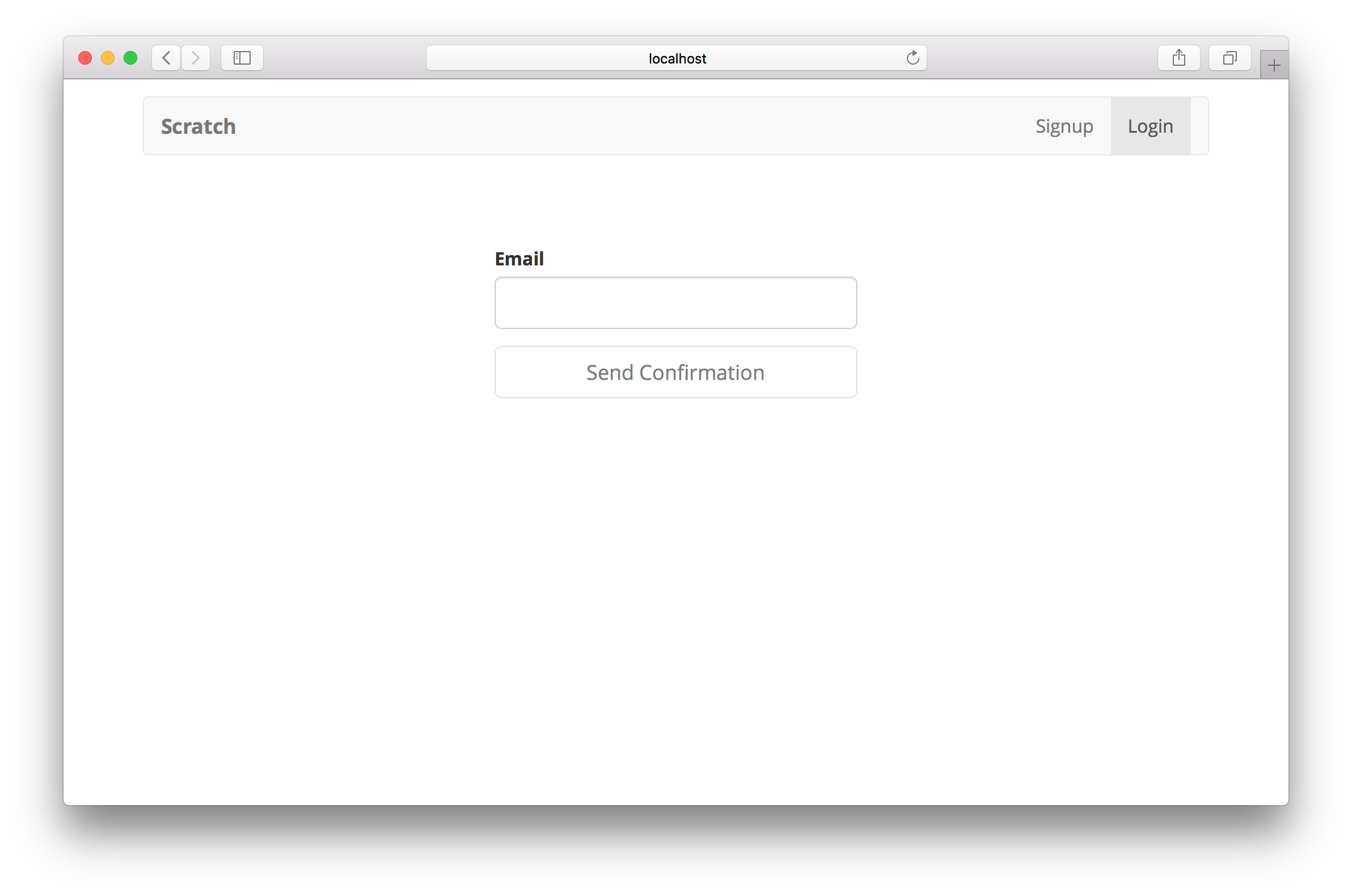The height and width of the screenshot is (896, 1352).
Task: Toggle the email field focus state
Action: [x=676, y=303]
